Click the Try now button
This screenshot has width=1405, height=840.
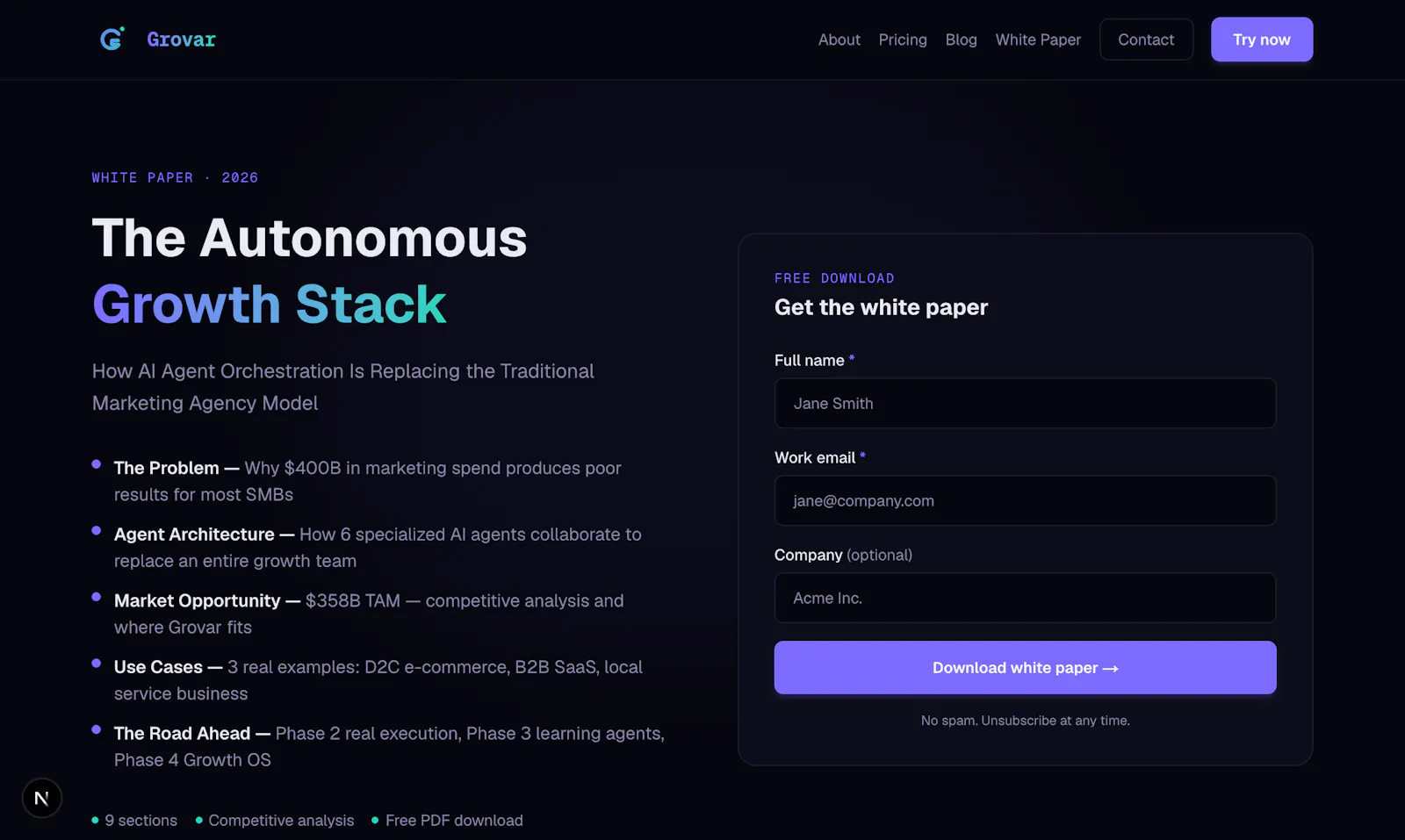[1262, 39]
